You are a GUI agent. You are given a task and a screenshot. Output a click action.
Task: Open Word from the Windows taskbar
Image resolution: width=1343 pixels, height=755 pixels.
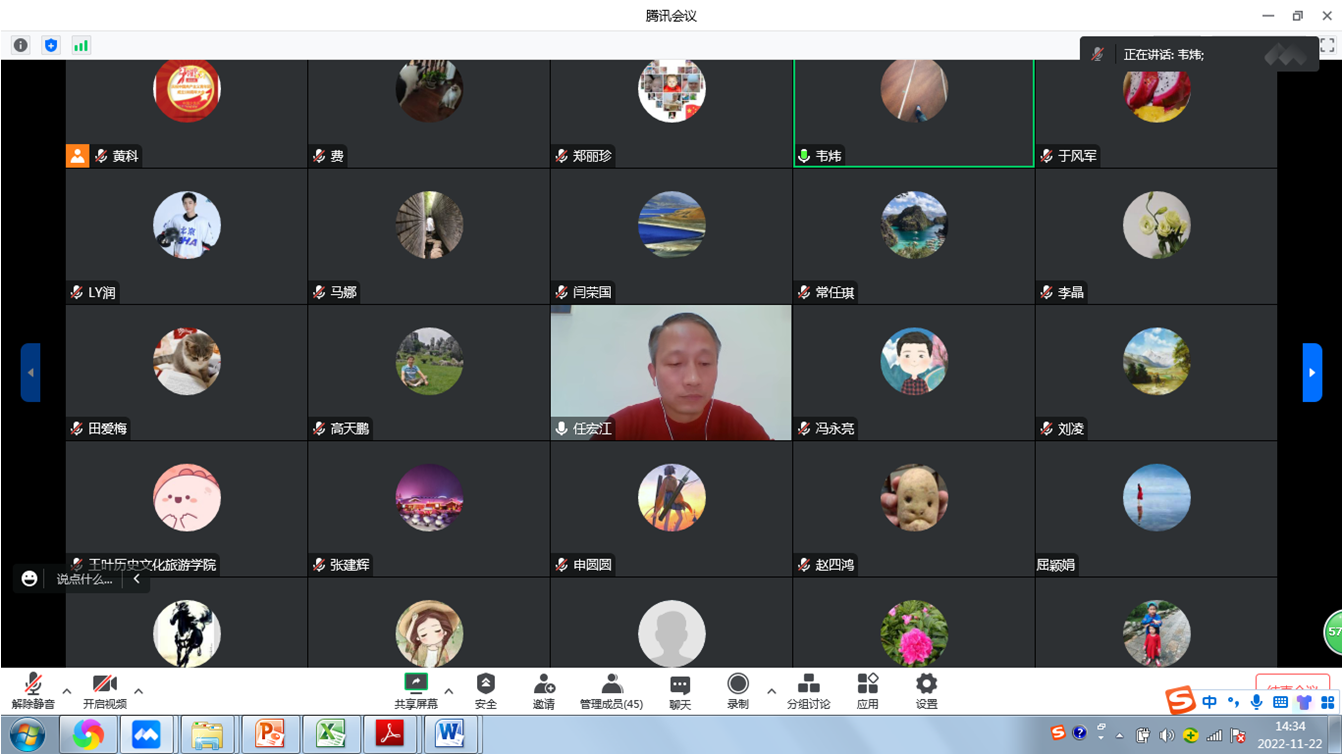click(x=450, y=735)
